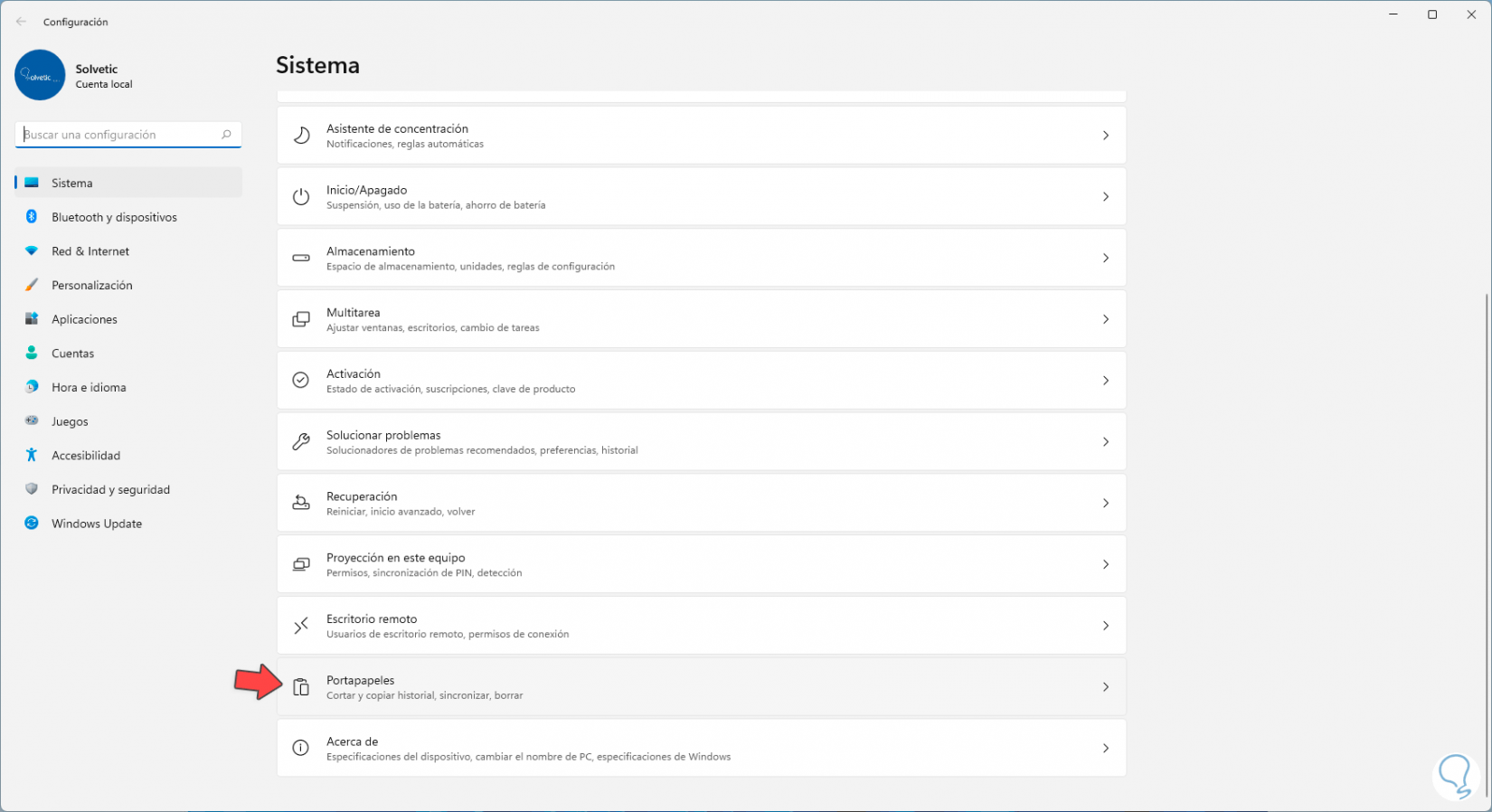Go to Windows Update section
Screen dimensions: 1492x812
tap(97, 524)
